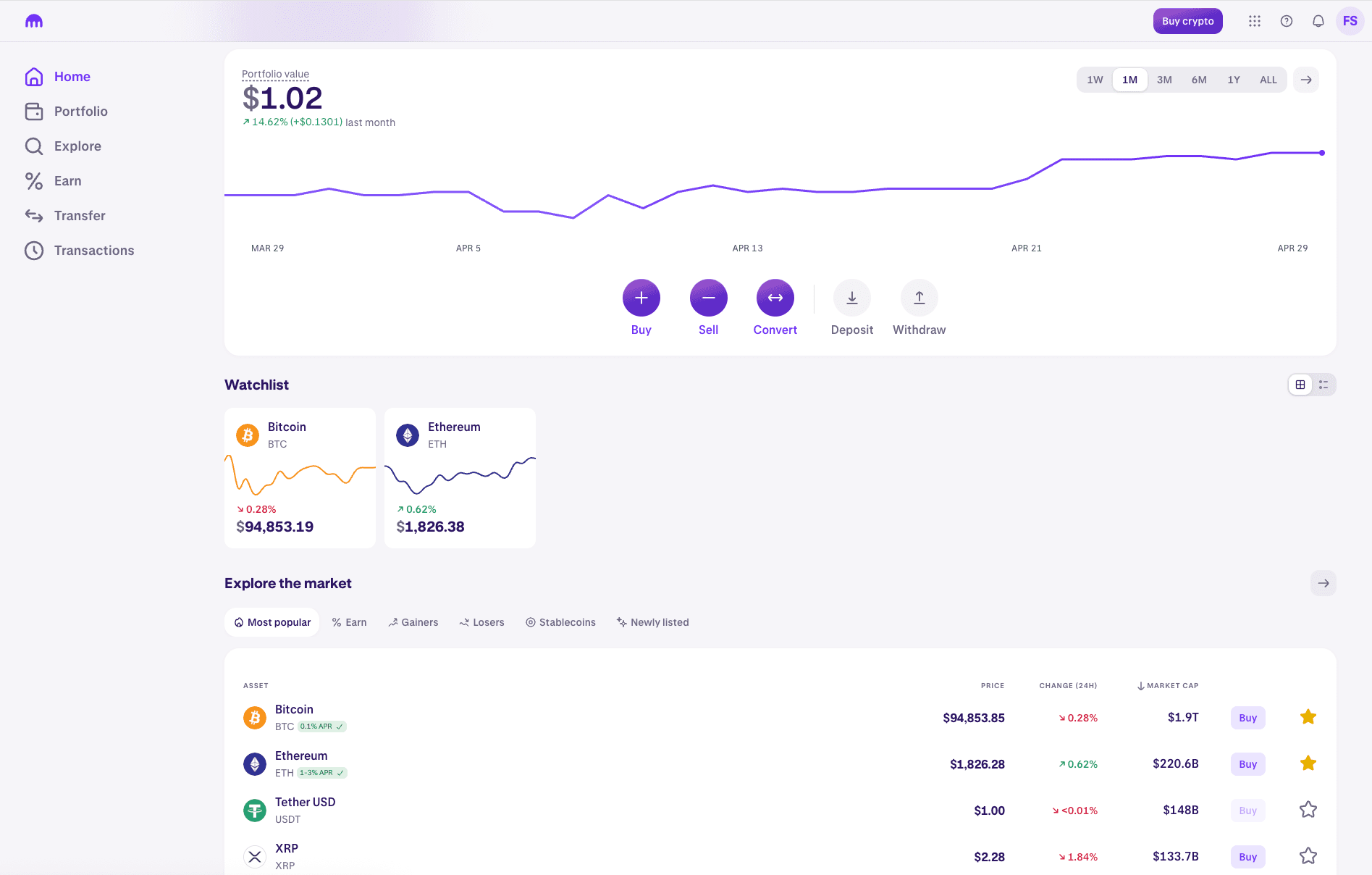The width and height of the screenshot is (1372, 875).
Task: Click the Ethereum icon in market table
Action: 255,764
